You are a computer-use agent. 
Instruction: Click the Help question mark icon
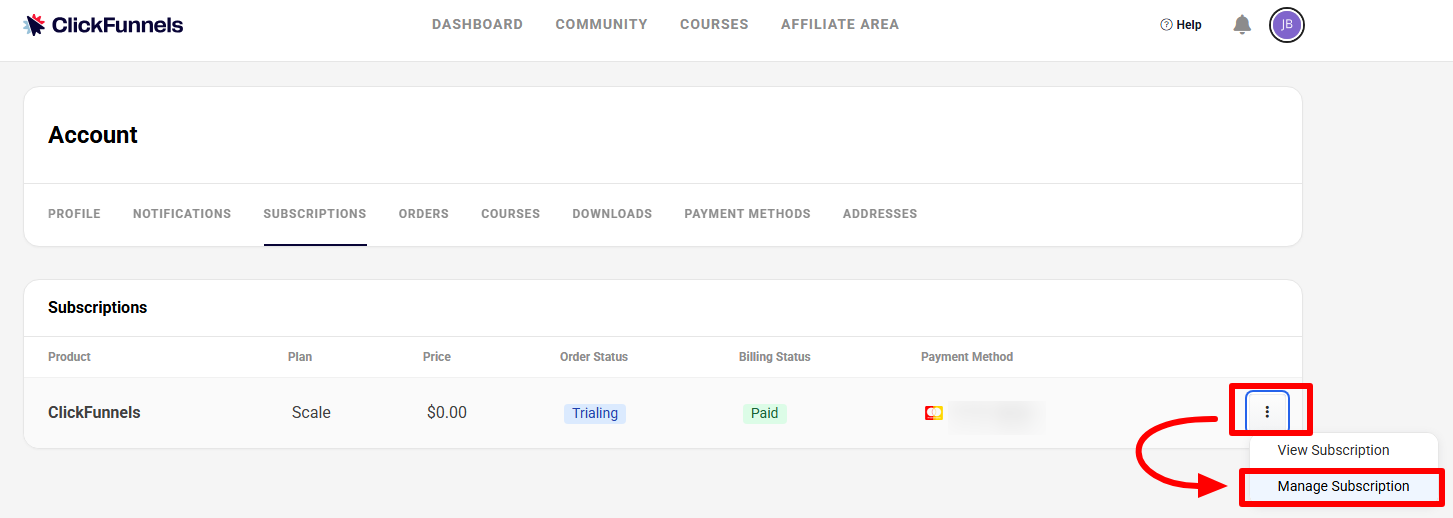click(x=1166, y=25)
